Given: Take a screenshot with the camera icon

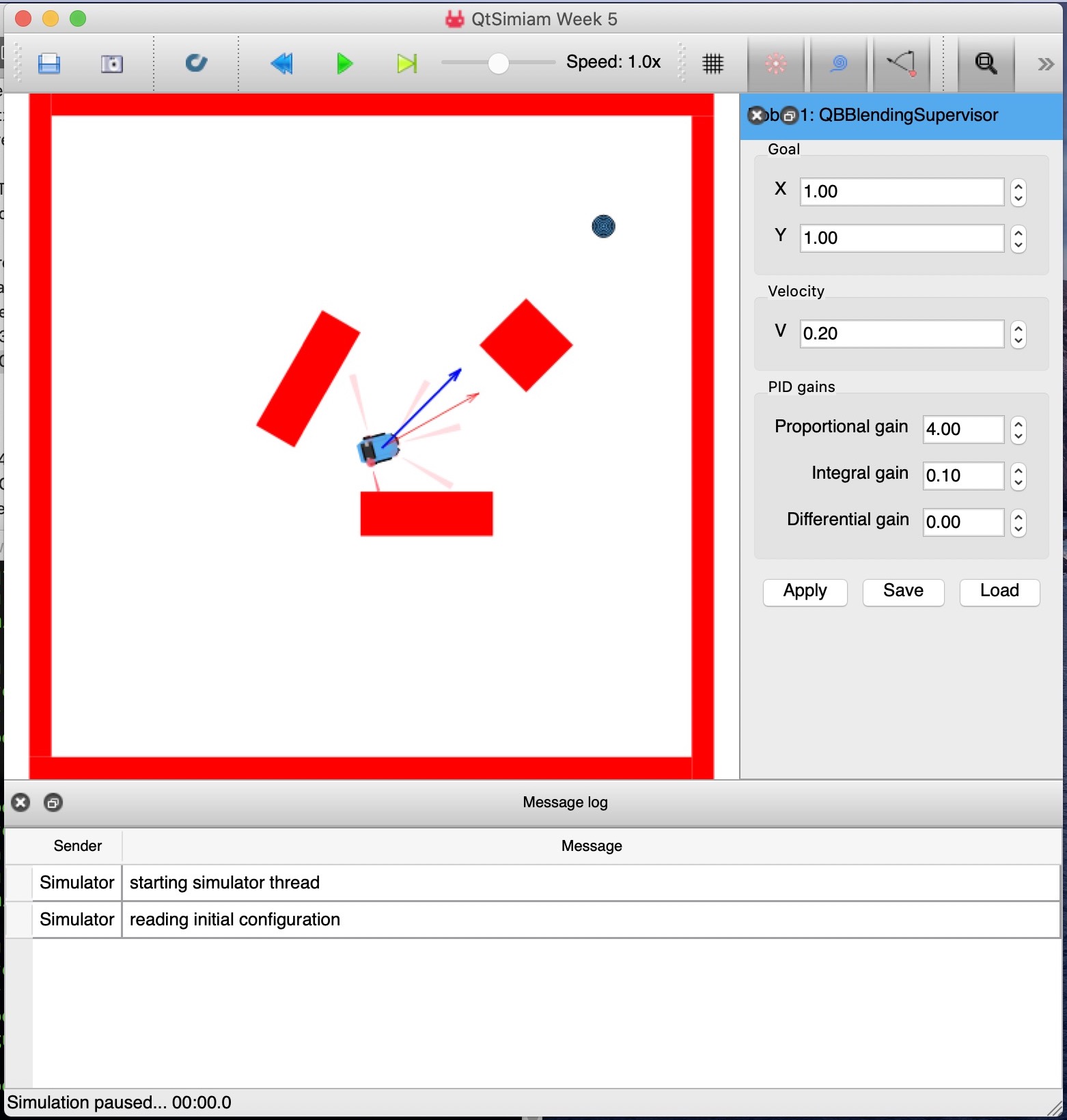Looking at the screenshot, I should pos(112,64).
